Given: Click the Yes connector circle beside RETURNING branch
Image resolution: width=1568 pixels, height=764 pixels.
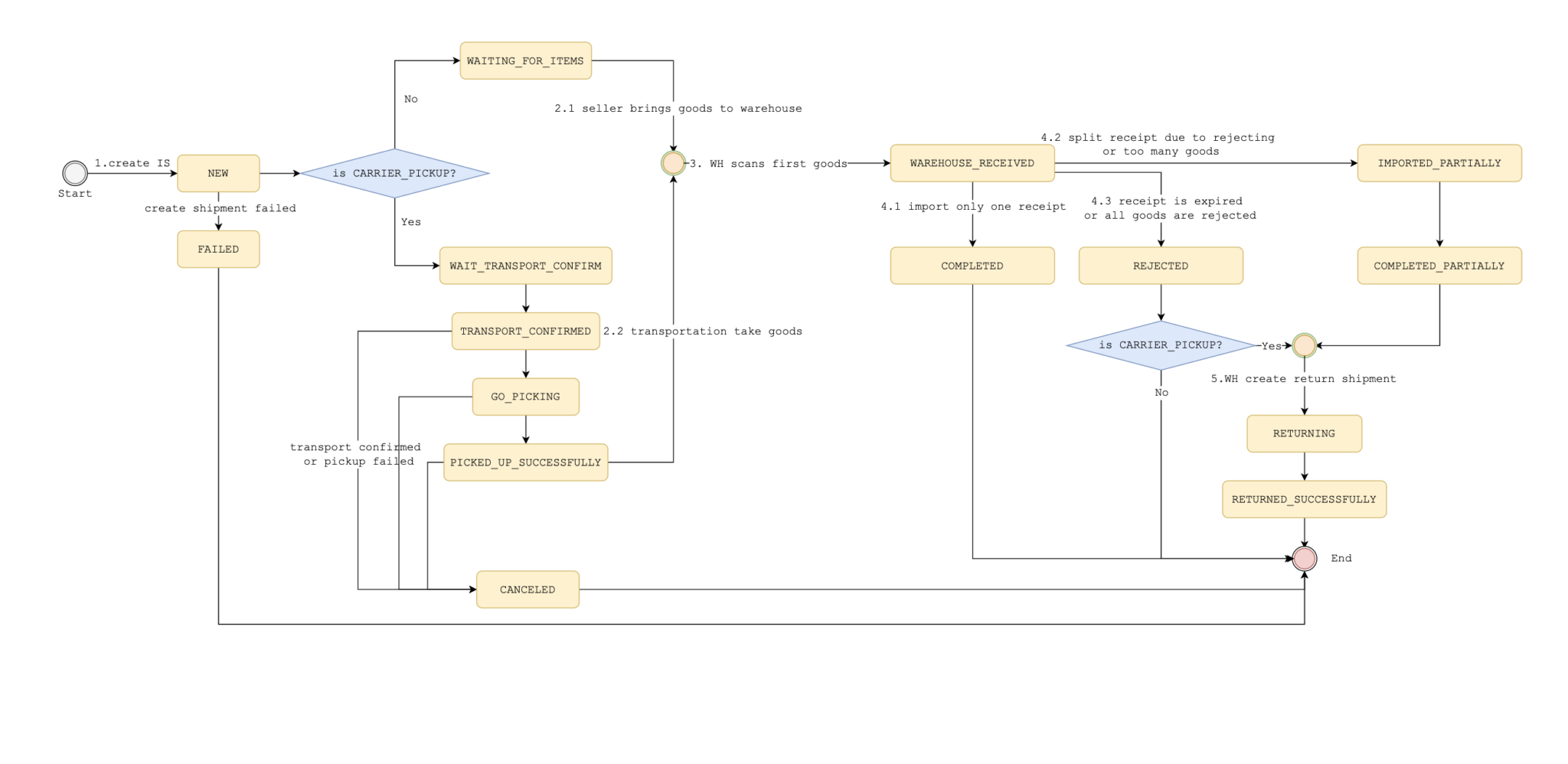Looking at the screenshot, I should coord(1304,345).
